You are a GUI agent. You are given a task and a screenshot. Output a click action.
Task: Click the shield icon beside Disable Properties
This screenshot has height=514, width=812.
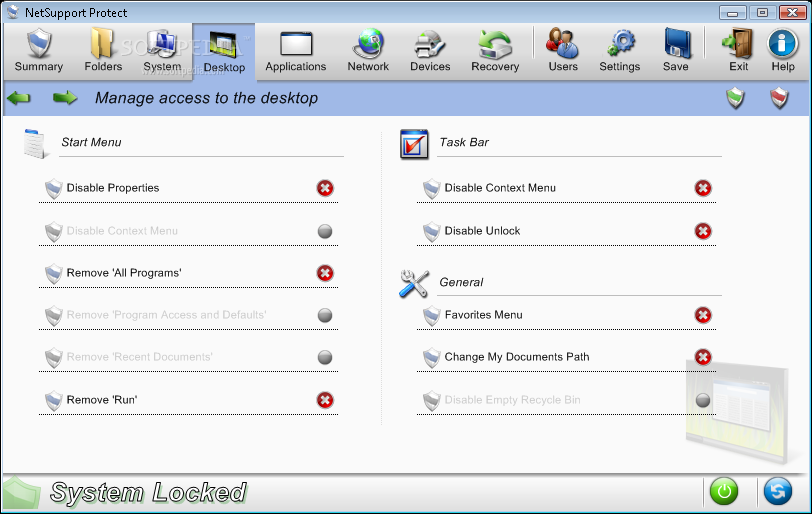53,189
